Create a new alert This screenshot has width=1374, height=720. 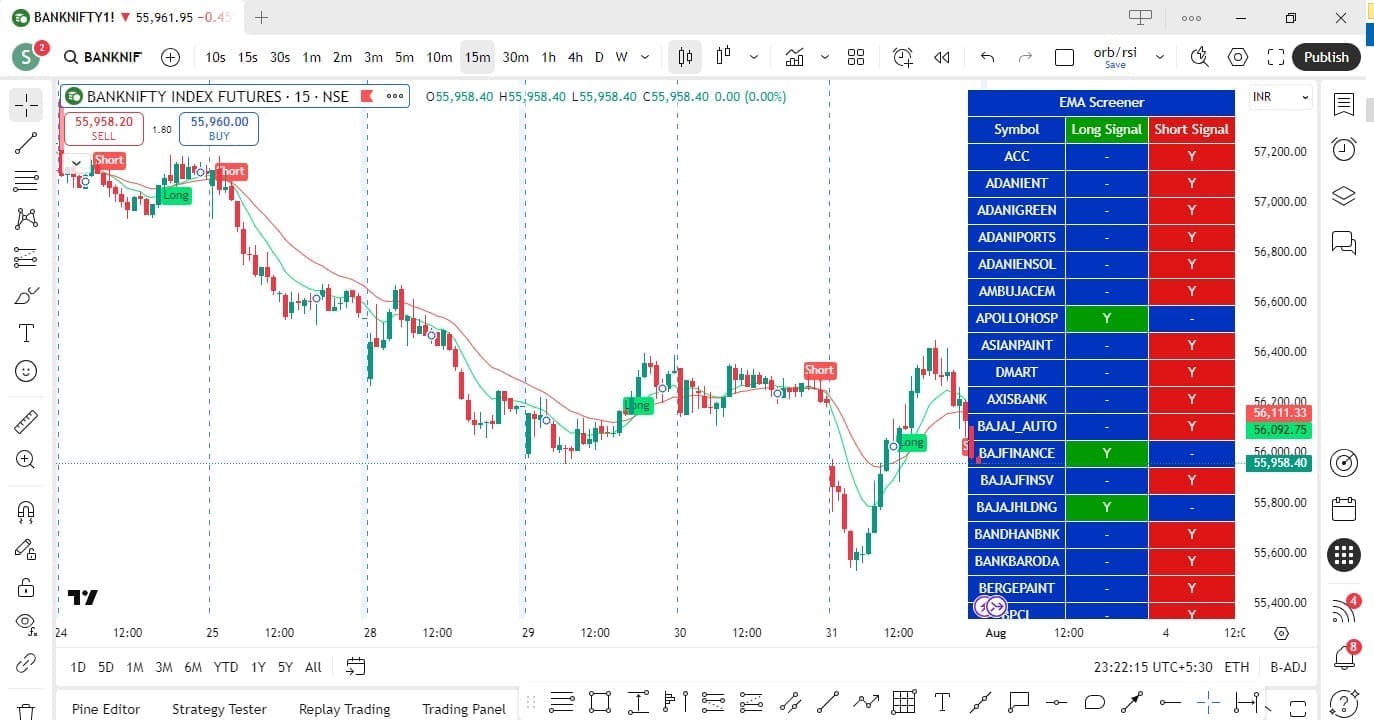click(x=903, y=57)
